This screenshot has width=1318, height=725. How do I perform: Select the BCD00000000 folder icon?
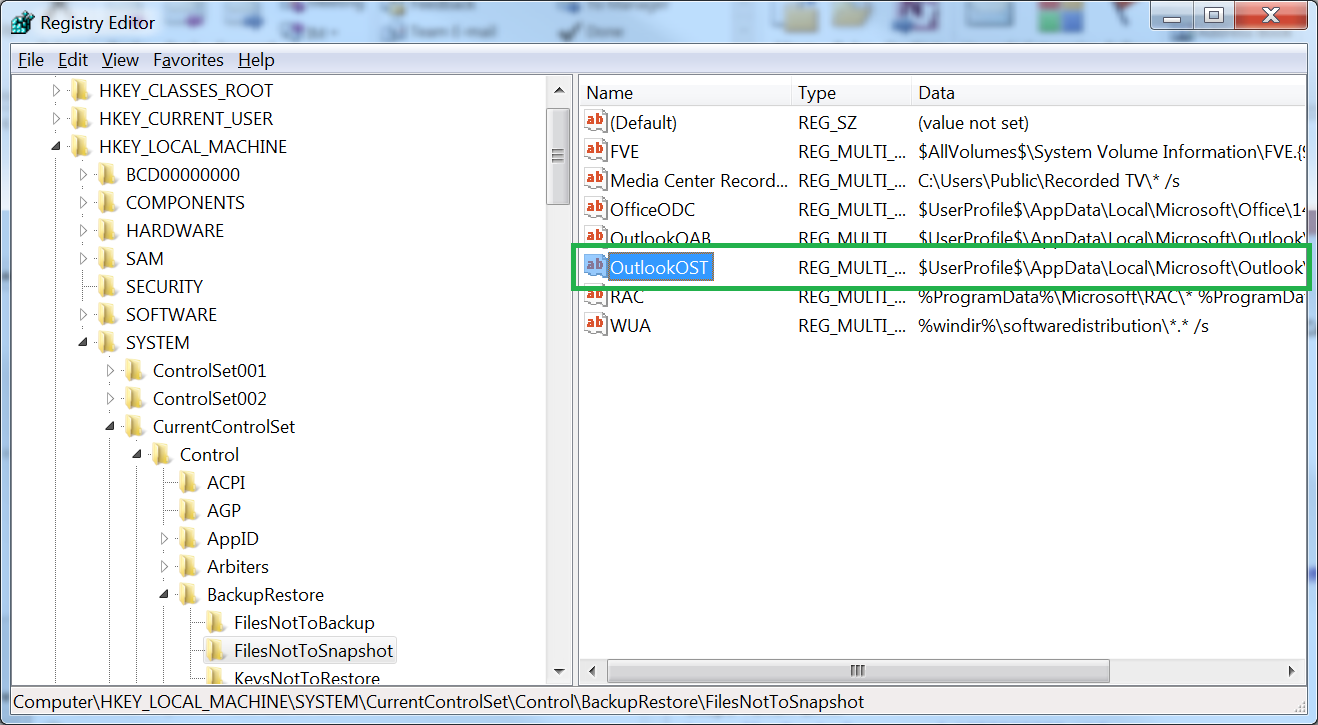pyautogui.click(x=108, y=175)
